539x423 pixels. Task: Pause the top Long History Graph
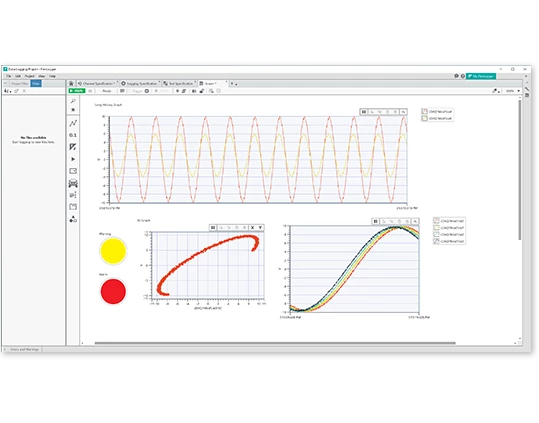point(364,112)
